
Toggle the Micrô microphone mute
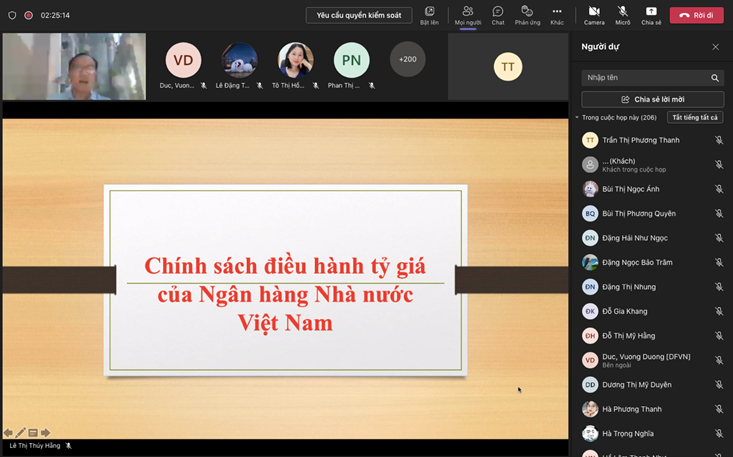click(622, 14)
